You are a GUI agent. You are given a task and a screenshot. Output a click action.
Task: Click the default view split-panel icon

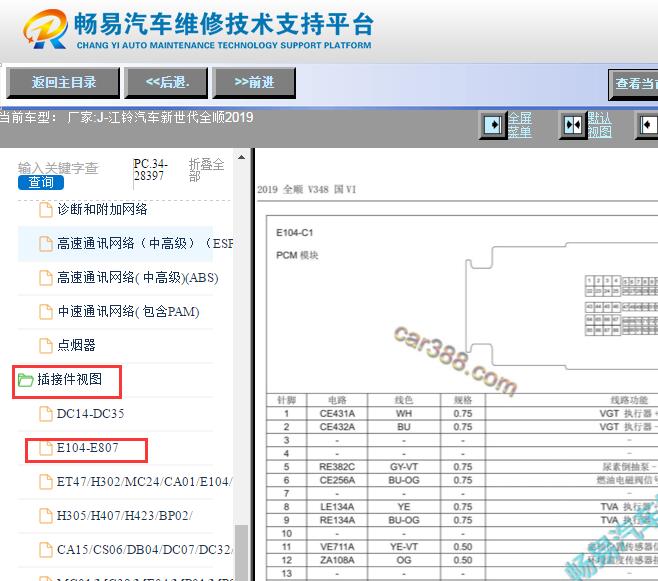click(x=573, y=125)
